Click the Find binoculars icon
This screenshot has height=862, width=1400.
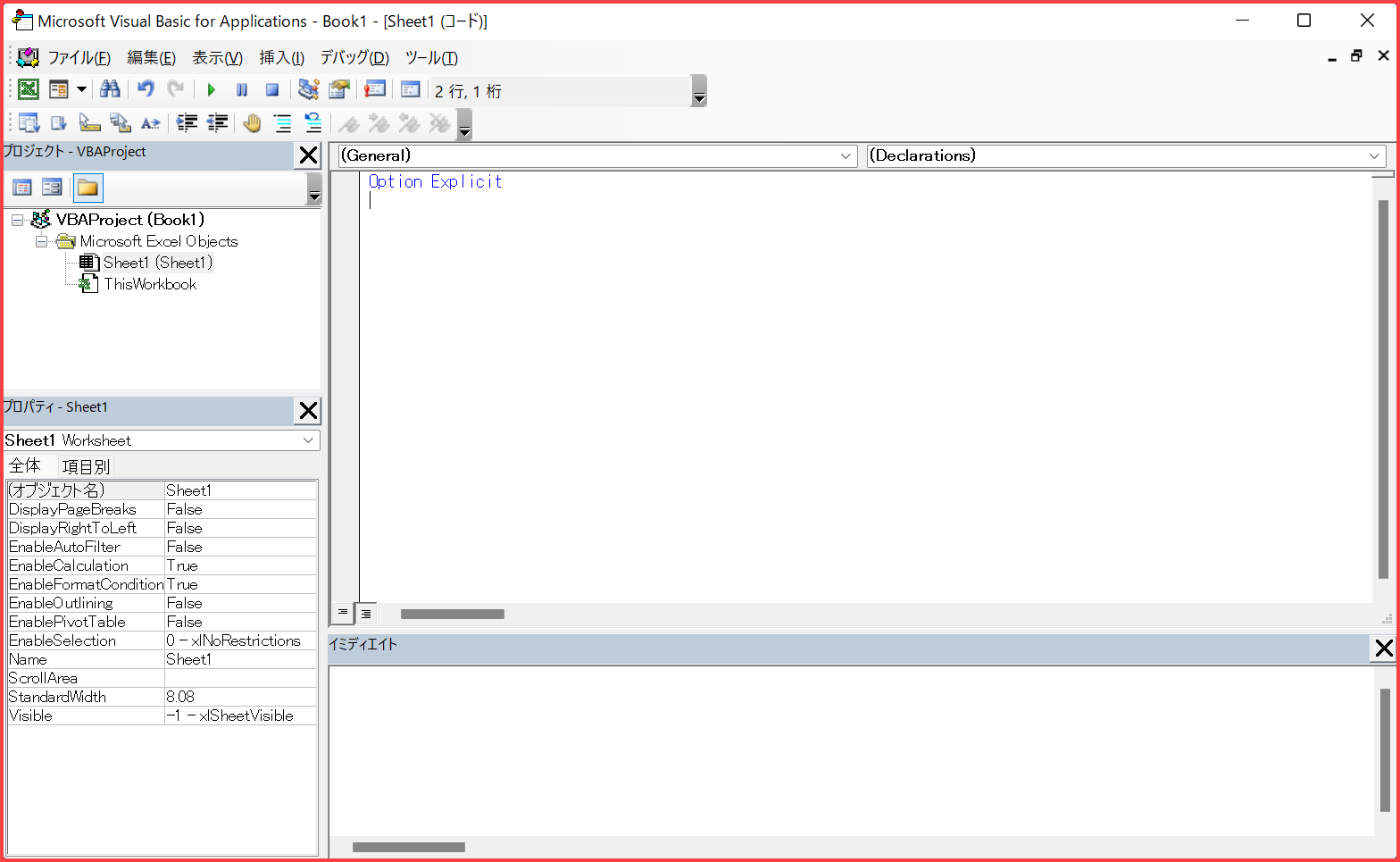110,89
